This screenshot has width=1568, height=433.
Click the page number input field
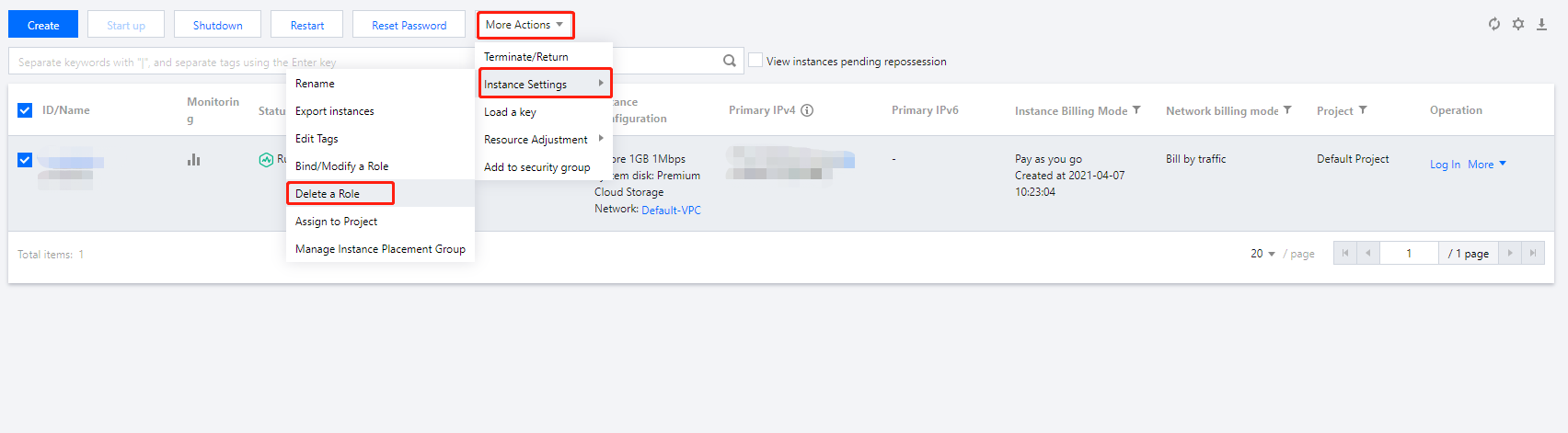[x=1408, y=253]
